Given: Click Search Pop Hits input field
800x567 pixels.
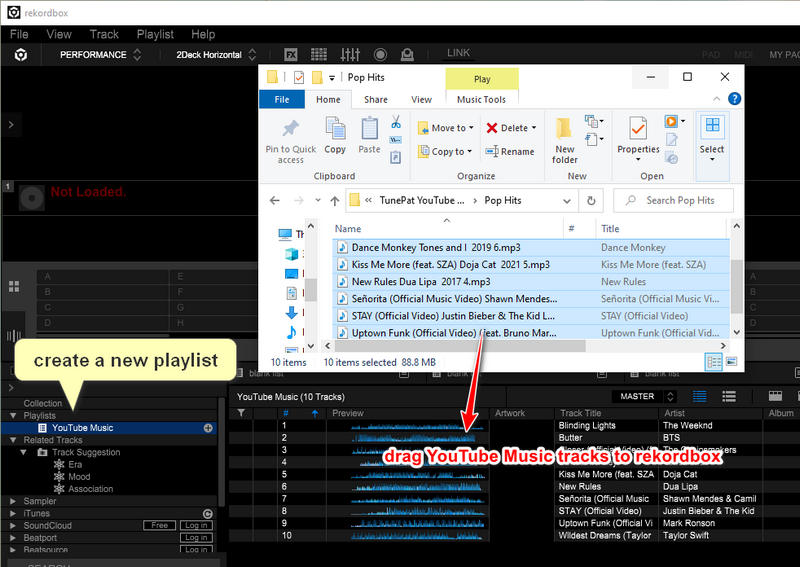Looking at the screenshot, I should (673, 201).
